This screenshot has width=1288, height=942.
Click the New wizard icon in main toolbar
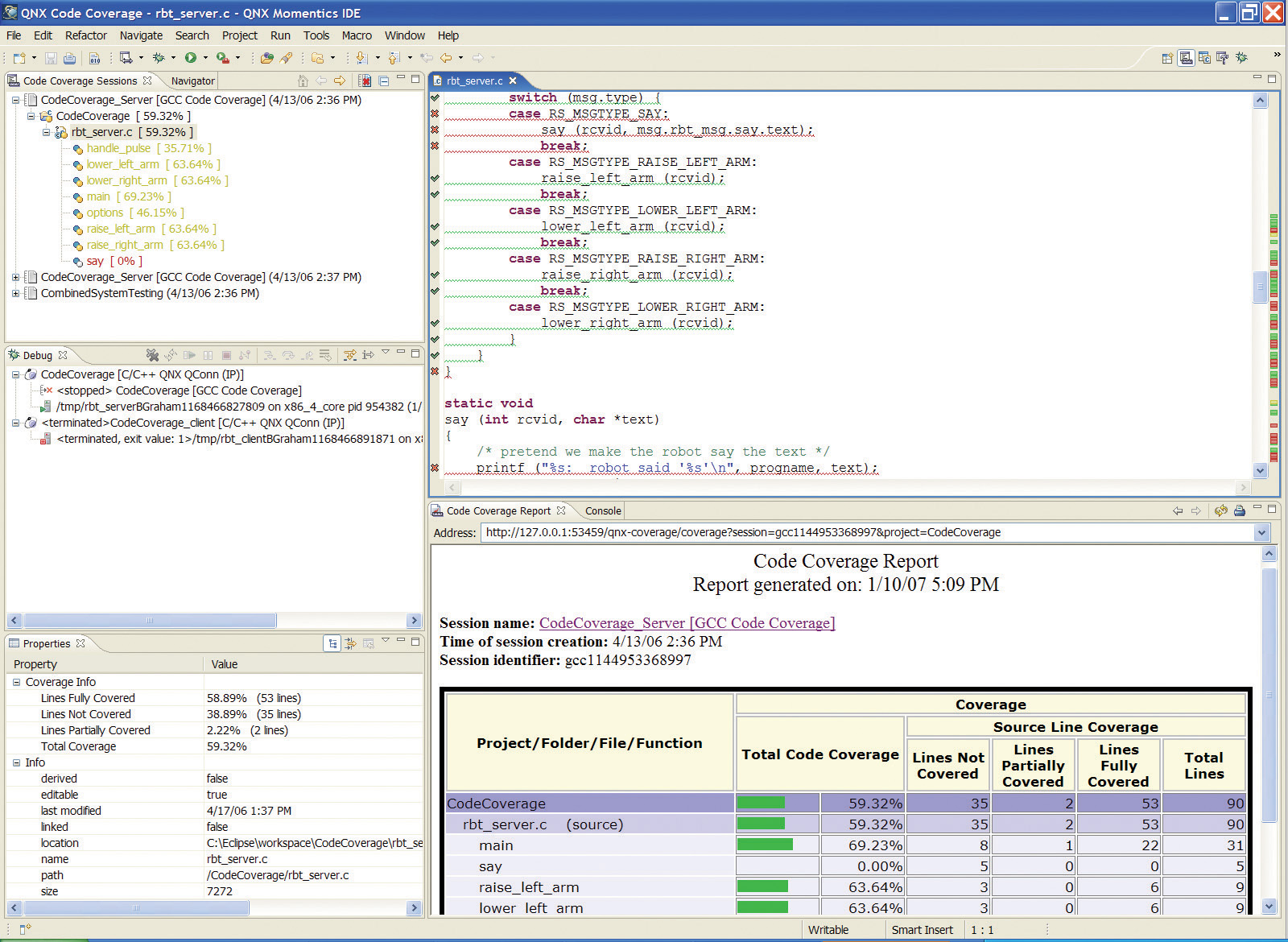(19, 58)
